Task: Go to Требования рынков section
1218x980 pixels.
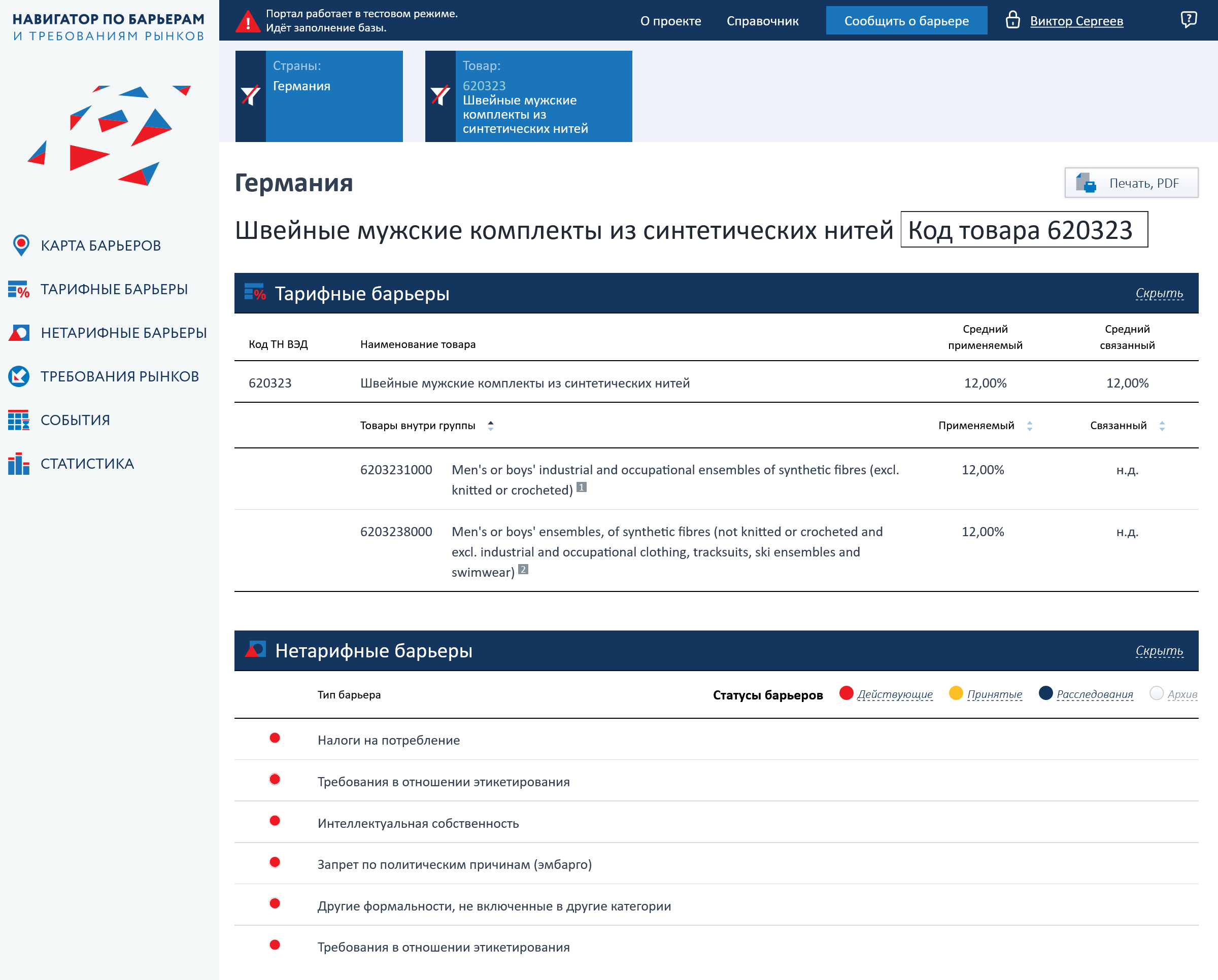Action: (x=120, y=376)
